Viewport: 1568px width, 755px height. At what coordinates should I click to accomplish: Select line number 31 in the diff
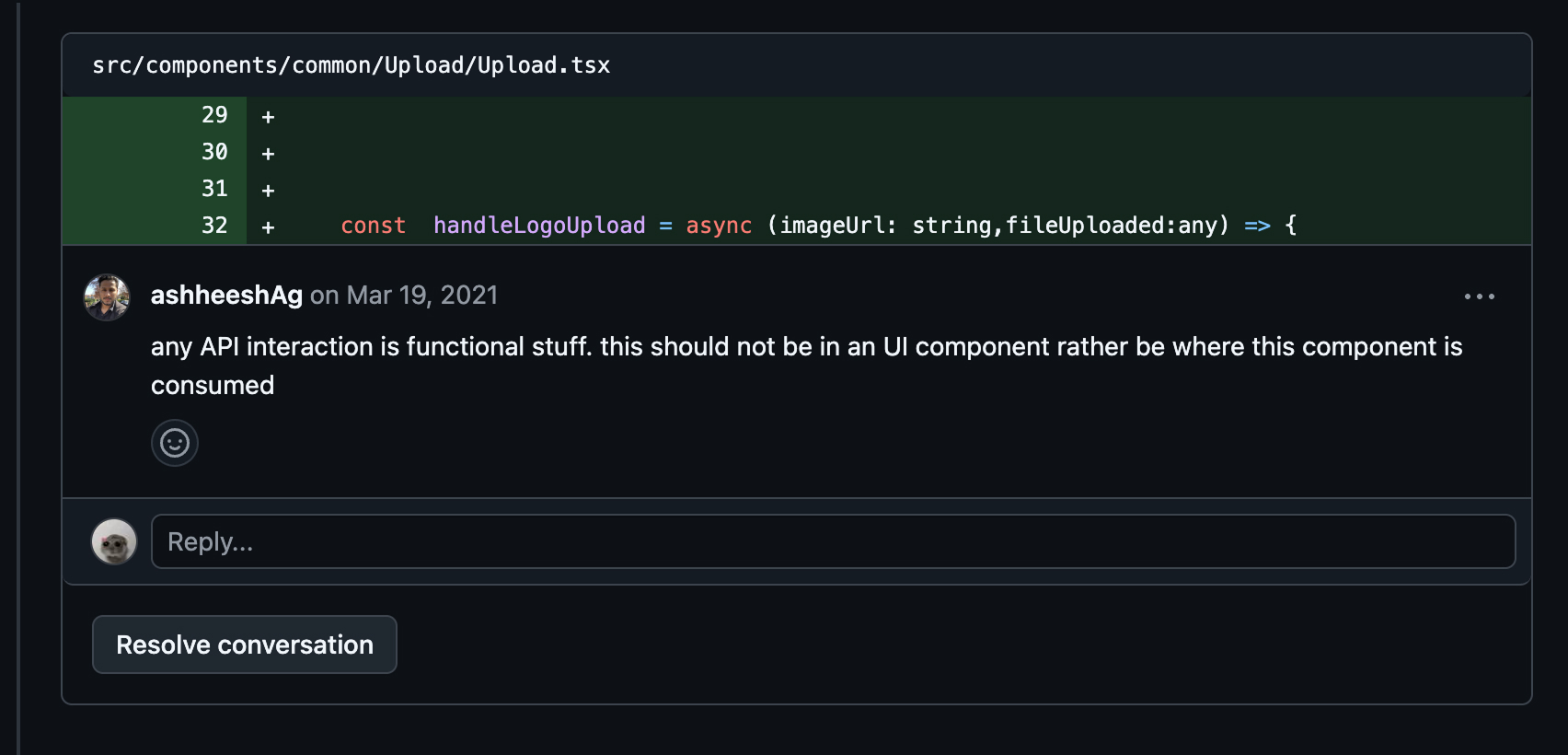[214, 189]
